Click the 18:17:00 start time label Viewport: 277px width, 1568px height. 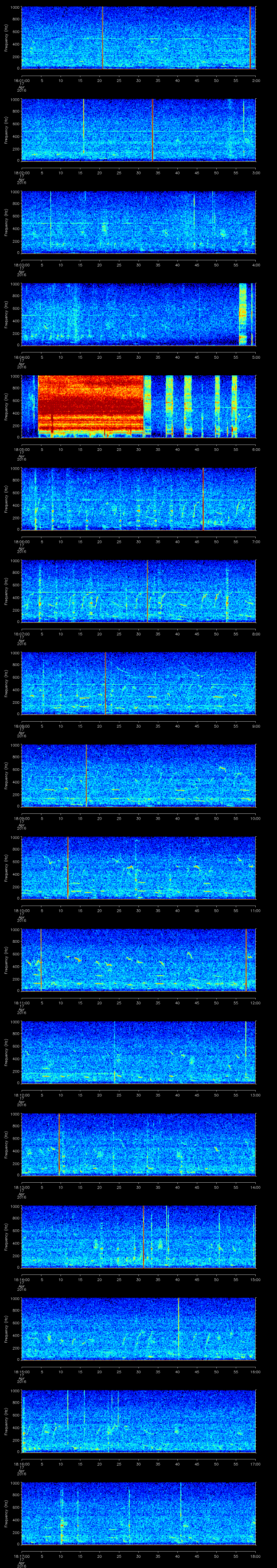(21, 1556)
